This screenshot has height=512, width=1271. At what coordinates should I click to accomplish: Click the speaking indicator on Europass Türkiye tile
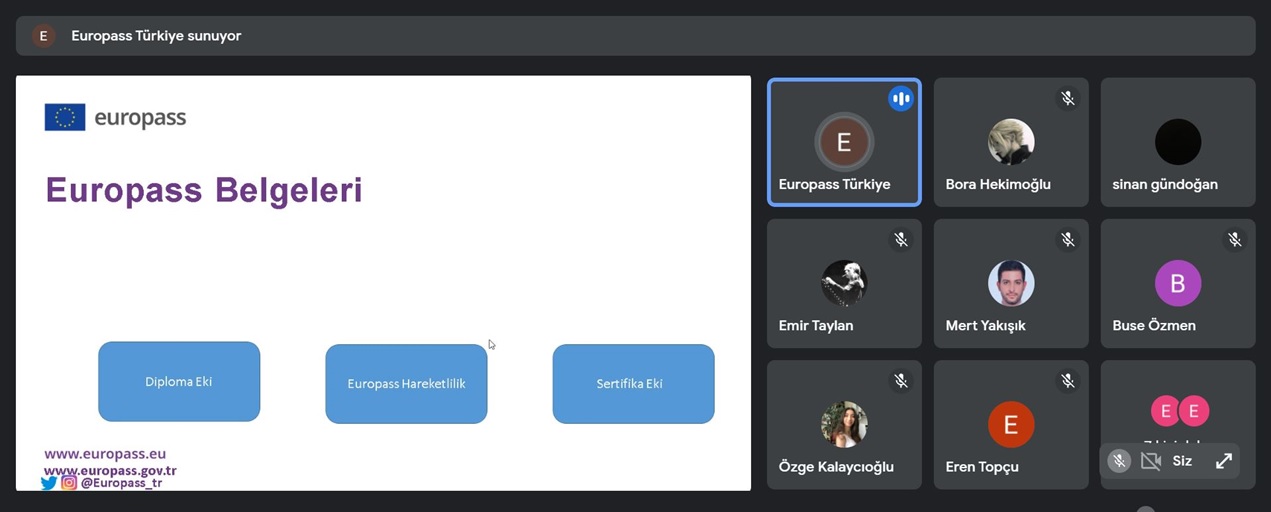(901, 98)
